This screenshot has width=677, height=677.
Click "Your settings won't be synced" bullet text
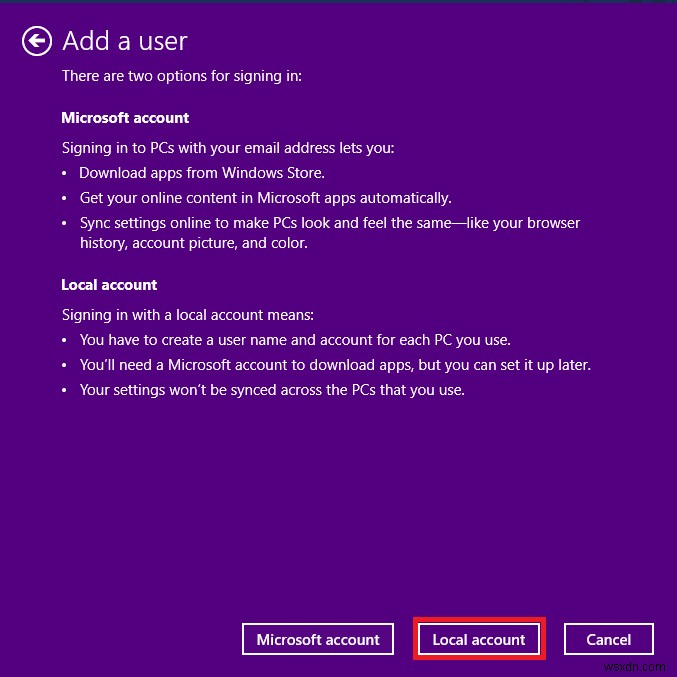pyautogui.click(x=272, y=390)
